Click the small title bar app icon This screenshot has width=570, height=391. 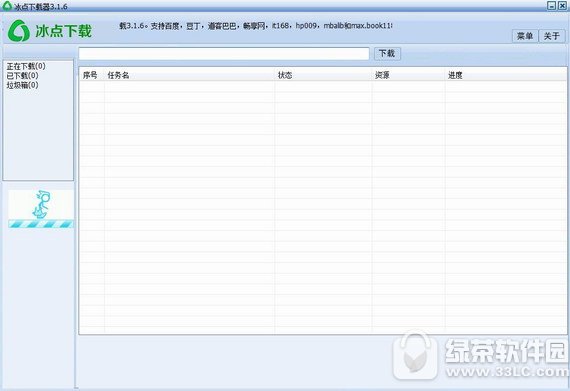click(7, 5)
